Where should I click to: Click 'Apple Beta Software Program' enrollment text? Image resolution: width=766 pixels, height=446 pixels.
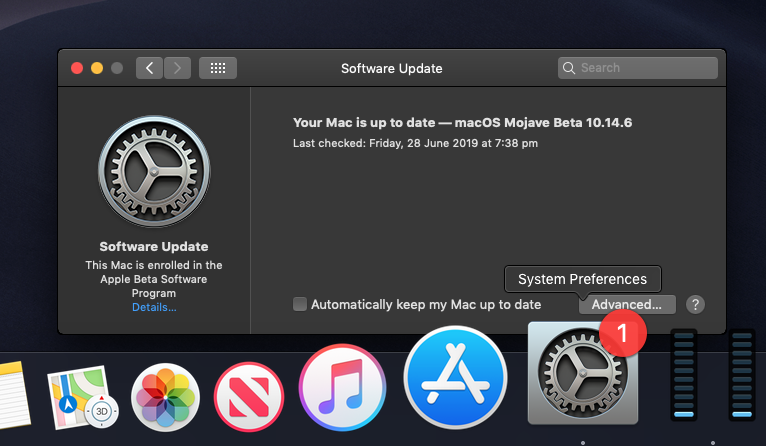(x=154, y=279)
